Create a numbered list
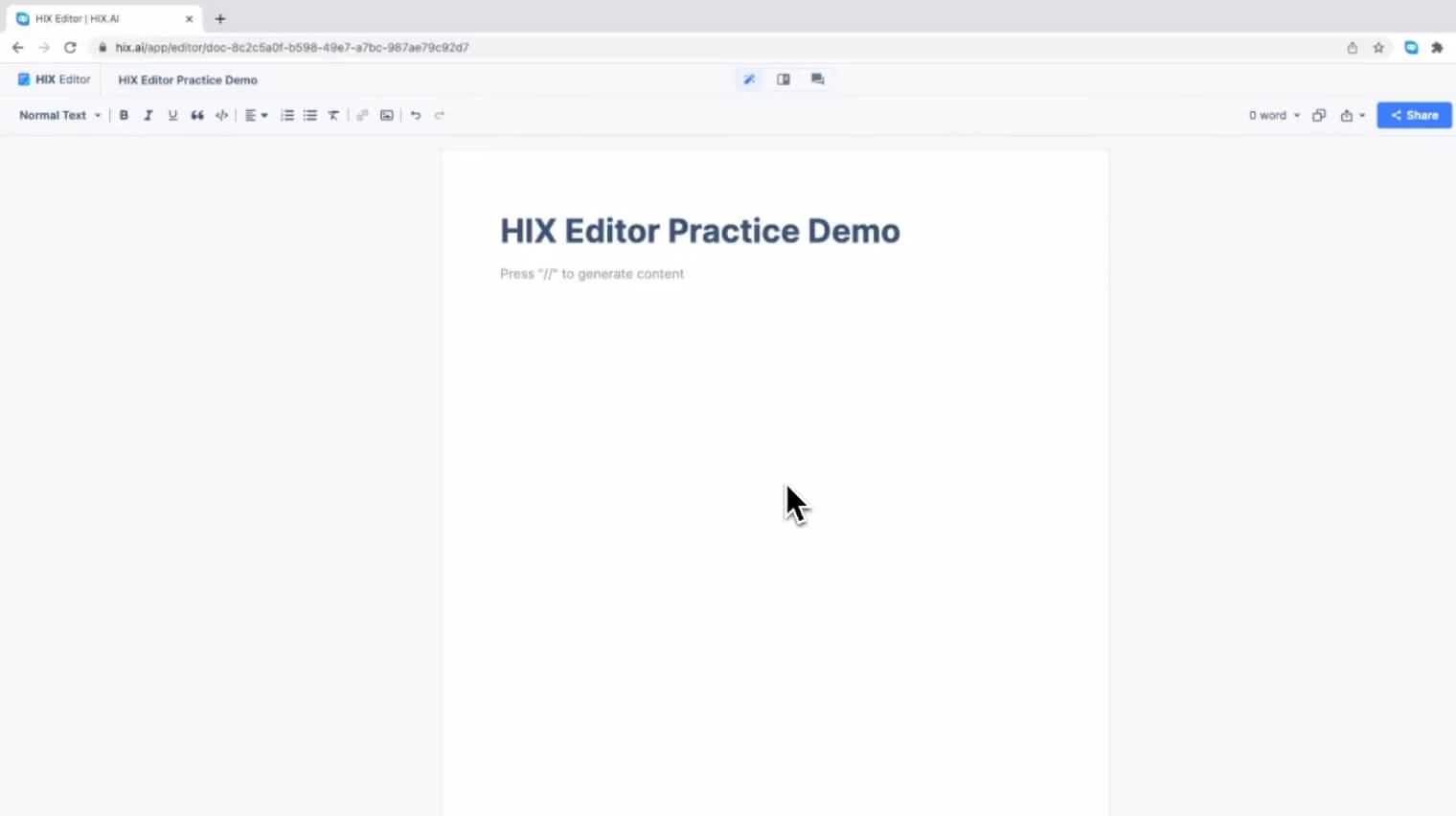The height and width of the screenshot is (816, 1456). coord(286,115)
